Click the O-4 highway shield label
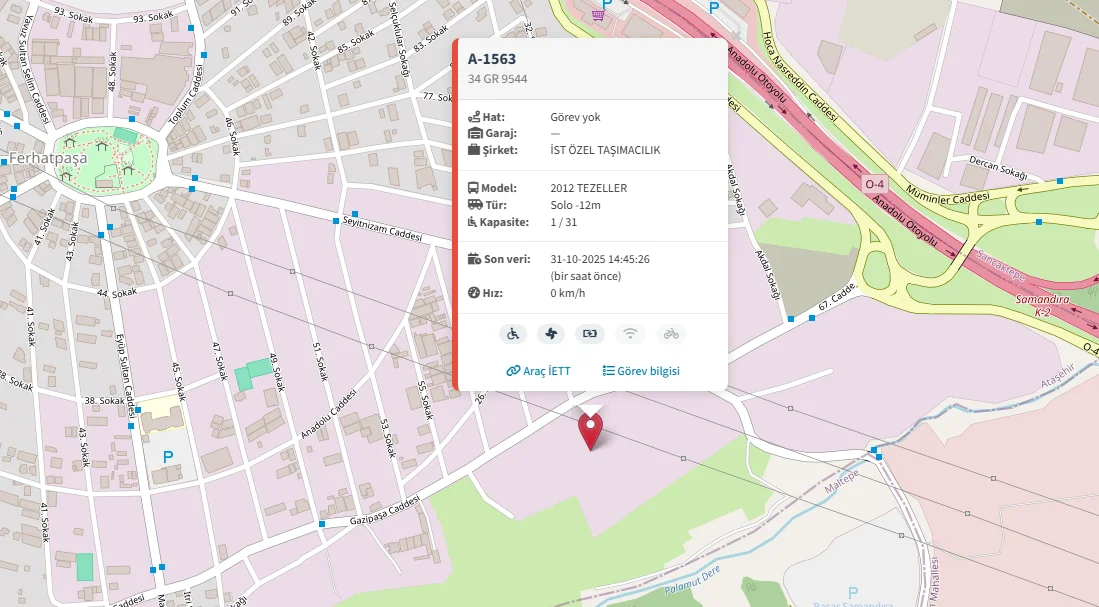This screenshot has height=607, width=1099. click(875, 184)
